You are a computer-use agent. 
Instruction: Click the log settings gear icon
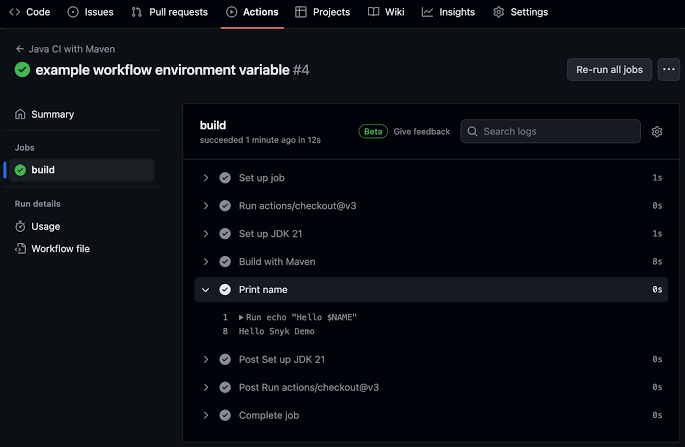point(657,132)
